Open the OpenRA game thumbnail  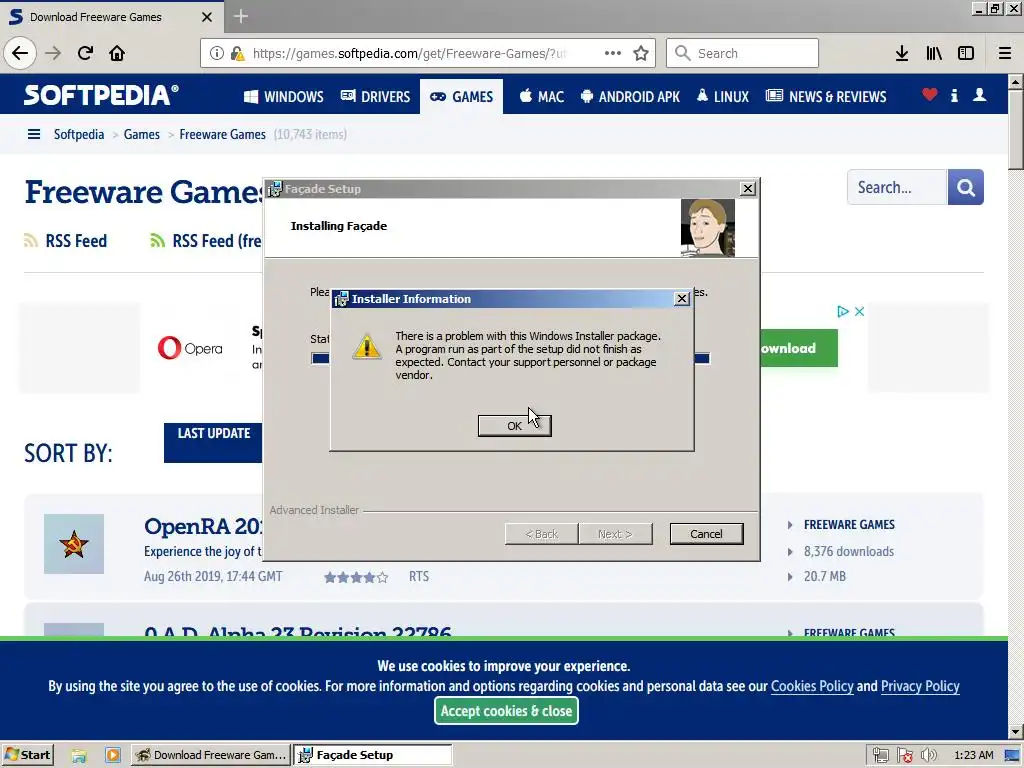(74, 544)
